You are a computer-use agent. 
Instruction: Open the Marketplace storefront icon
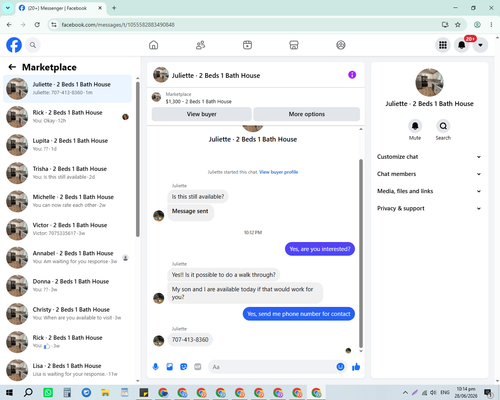(x=294, y=45)
